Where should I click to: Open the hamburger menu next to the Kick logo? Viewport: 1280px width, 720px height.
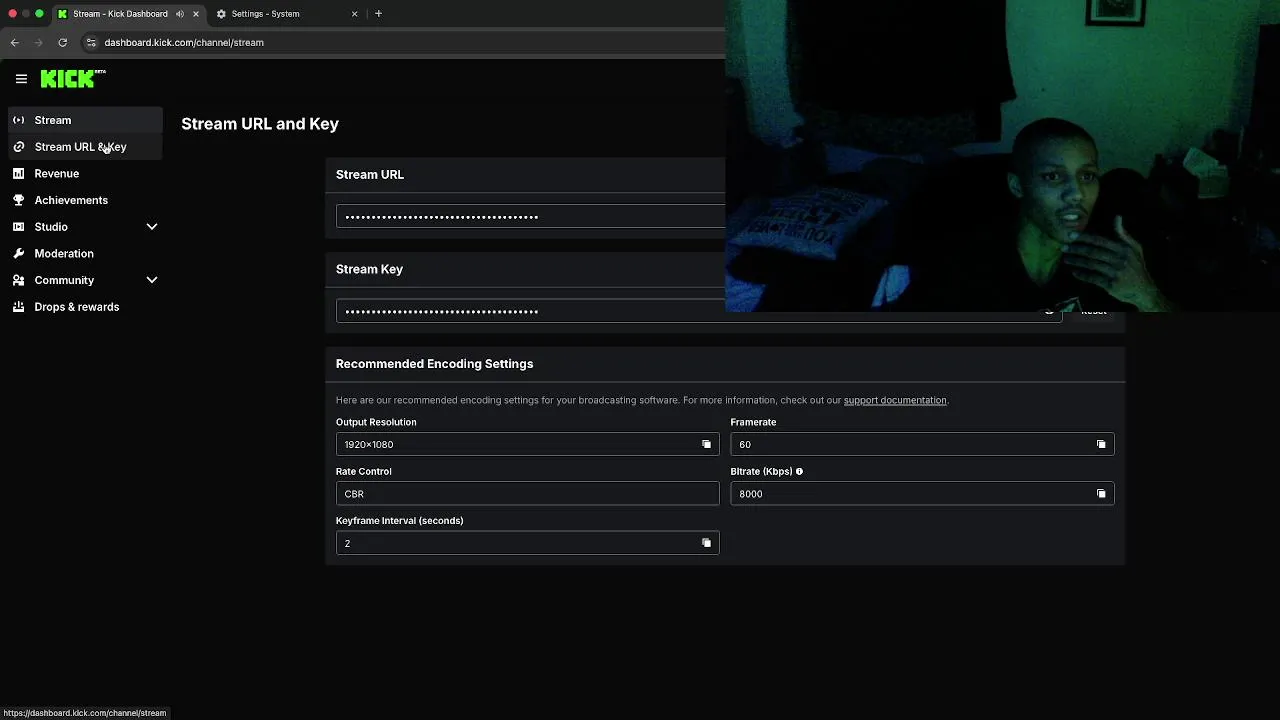[x=21, y=79]
